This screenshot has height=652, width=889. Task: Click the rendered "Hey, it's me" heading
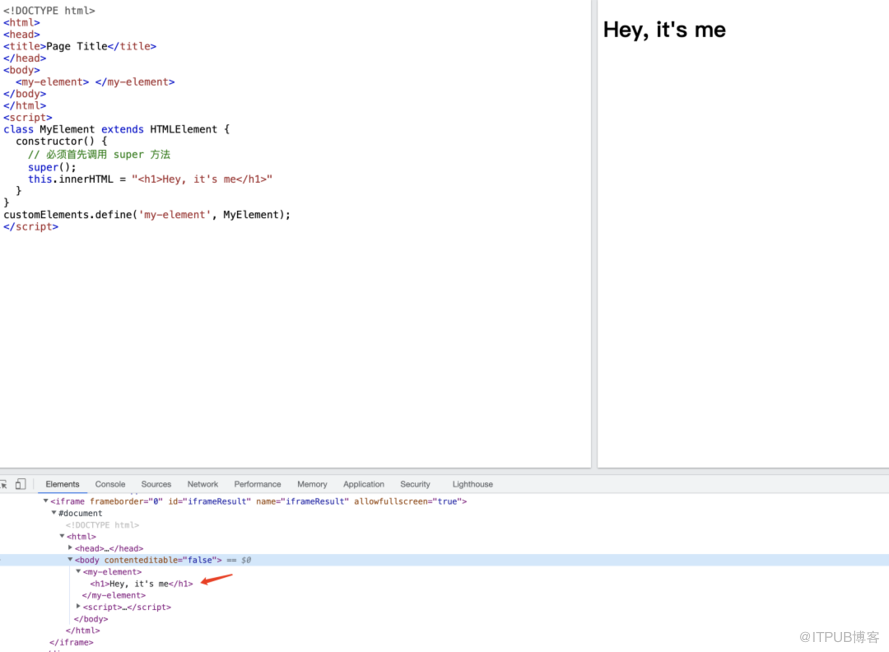(664, 30)
